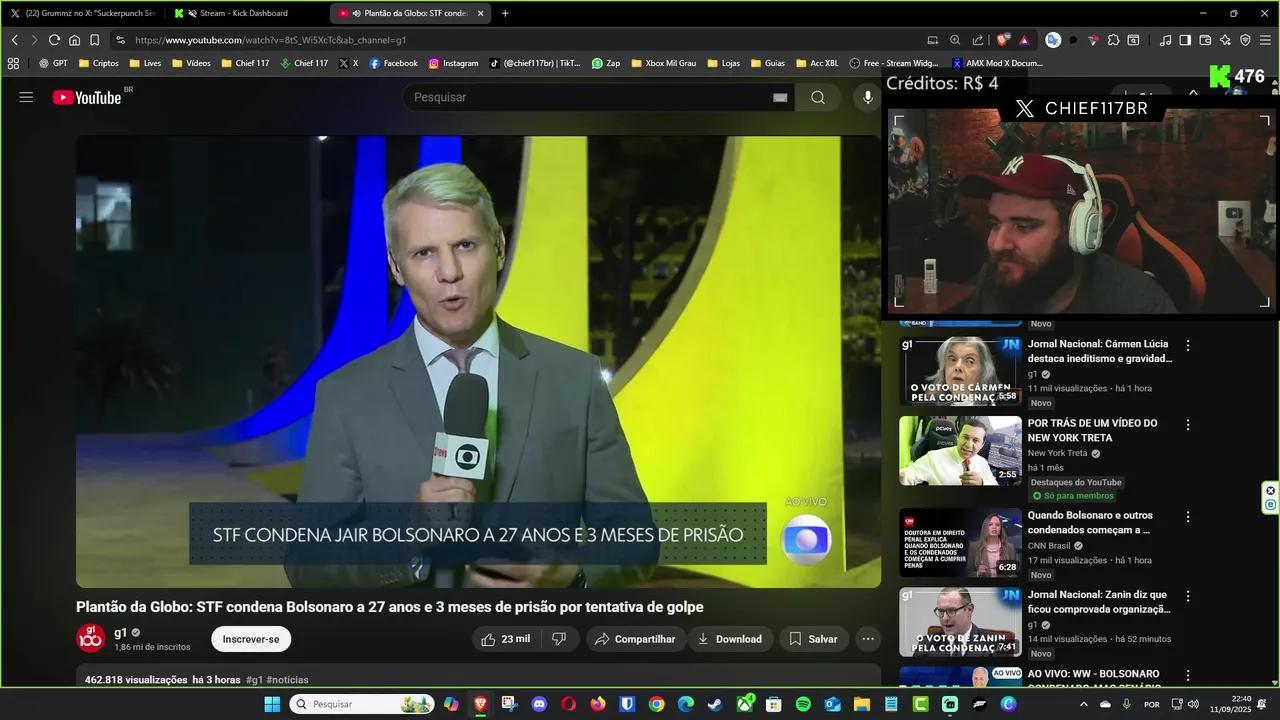The width and height of the screenshot is (1280, 720).
Task: Open more options for Cármen Lúcia video
Action: tap(1188, 345)
